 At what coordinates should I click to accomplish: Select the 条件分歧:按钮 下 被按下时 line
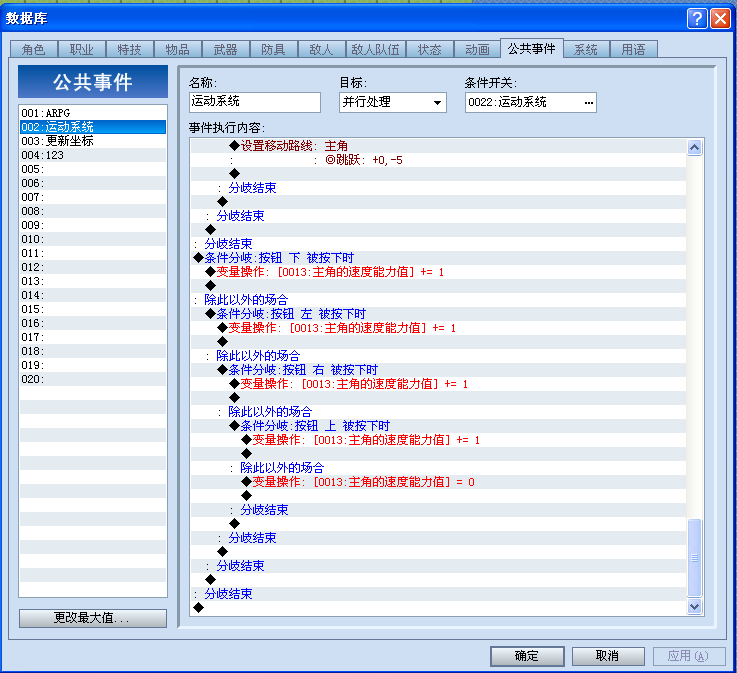[439, 258]
